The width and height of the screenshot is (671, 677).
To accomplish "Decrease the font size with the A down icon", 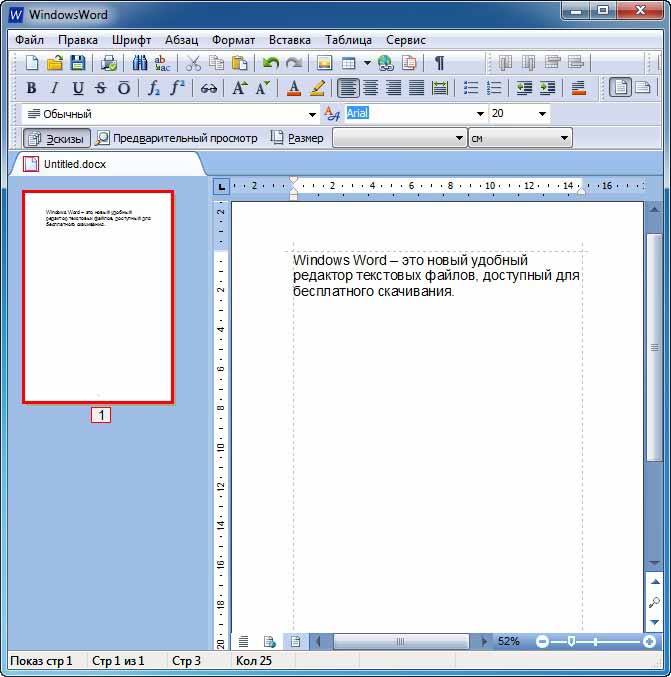I will 263,88.
